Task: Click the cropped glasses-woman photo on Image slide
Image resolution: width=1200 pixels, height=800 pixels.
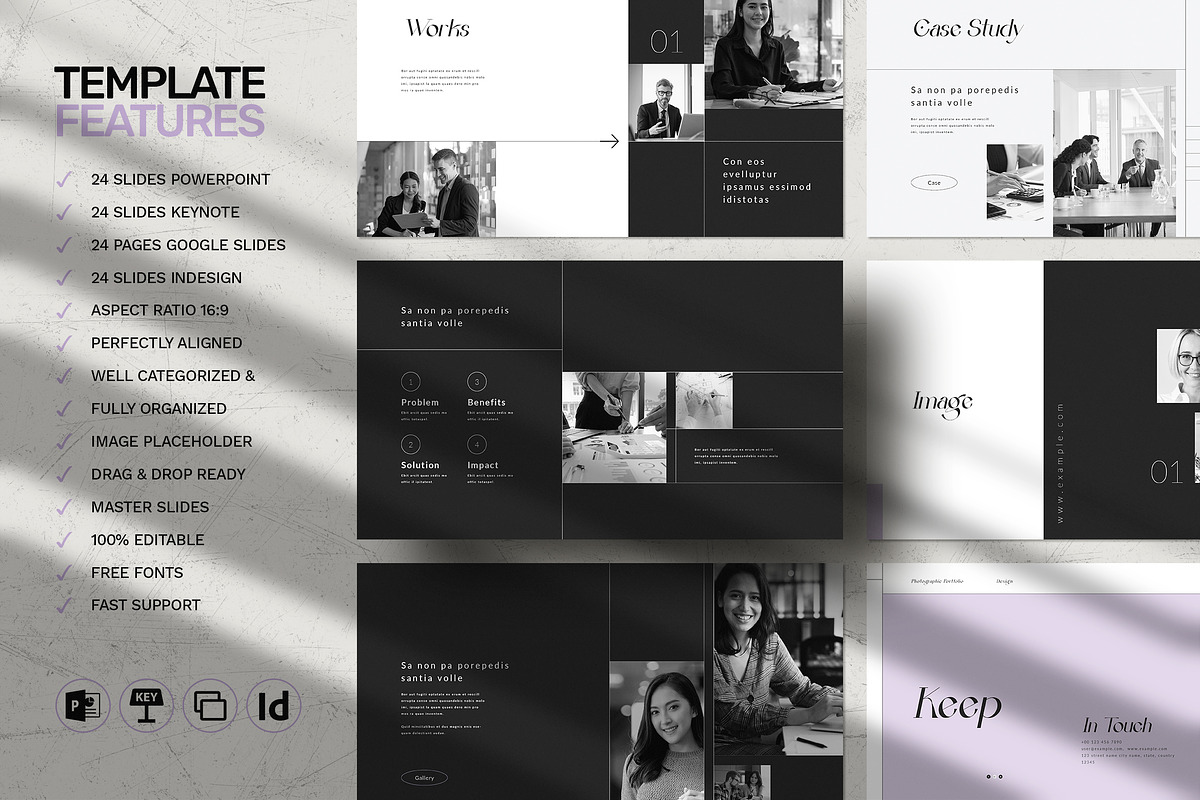Action: tap(1178, 366)
